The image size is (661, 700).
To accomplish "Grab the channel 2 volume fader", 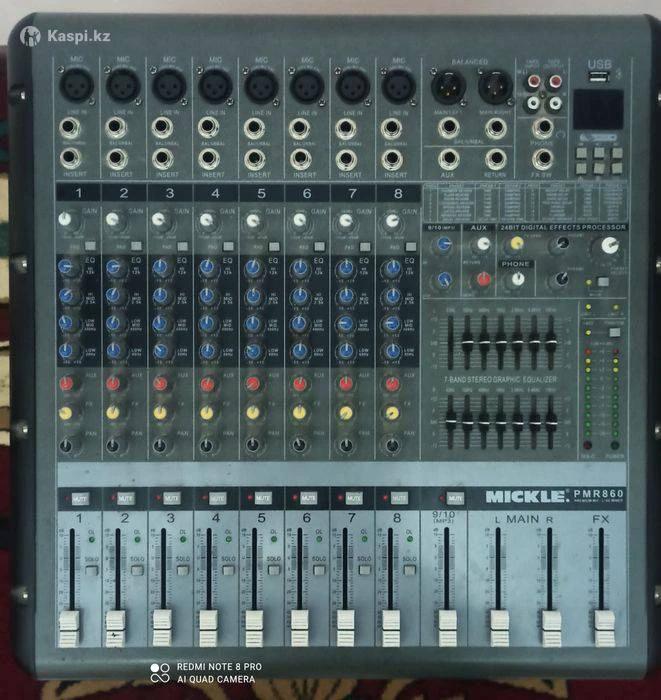I will click(116, 629).
